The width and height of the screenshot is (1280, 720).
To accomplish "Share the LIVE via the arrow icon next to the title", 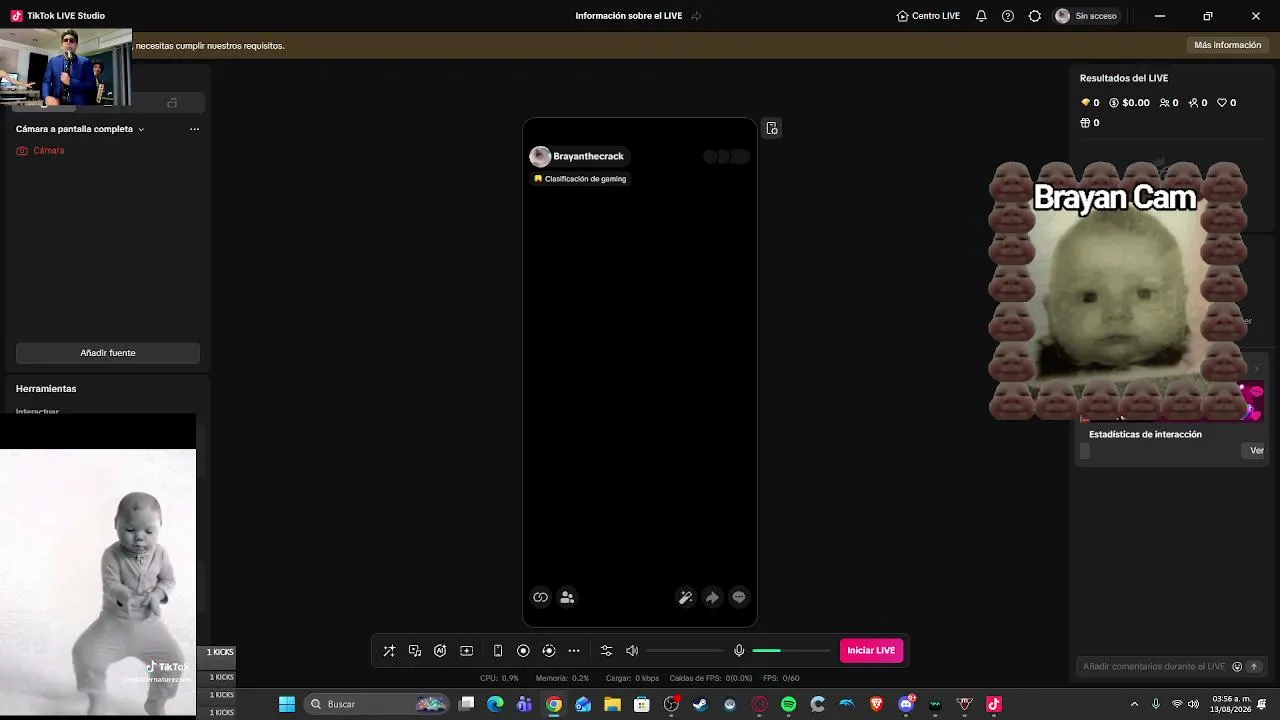I will [x=697, y=16].
